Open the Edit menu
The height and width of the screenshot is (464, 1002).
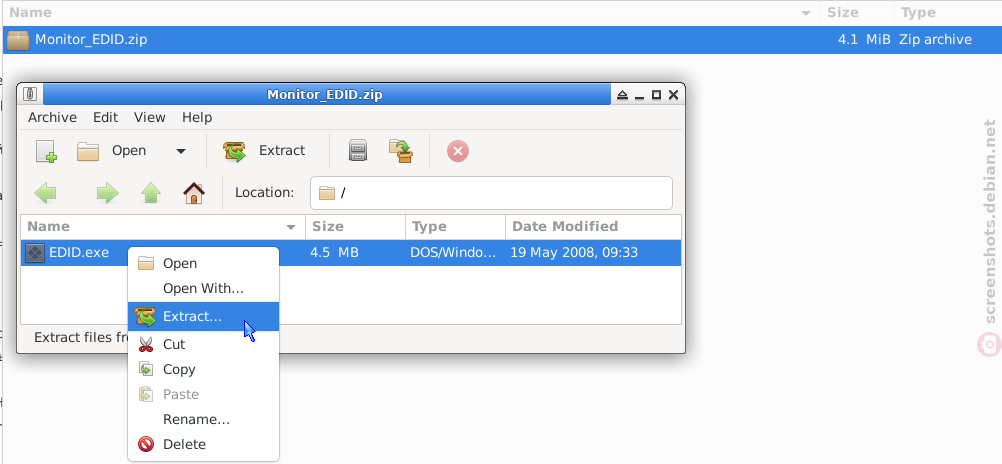105,118
